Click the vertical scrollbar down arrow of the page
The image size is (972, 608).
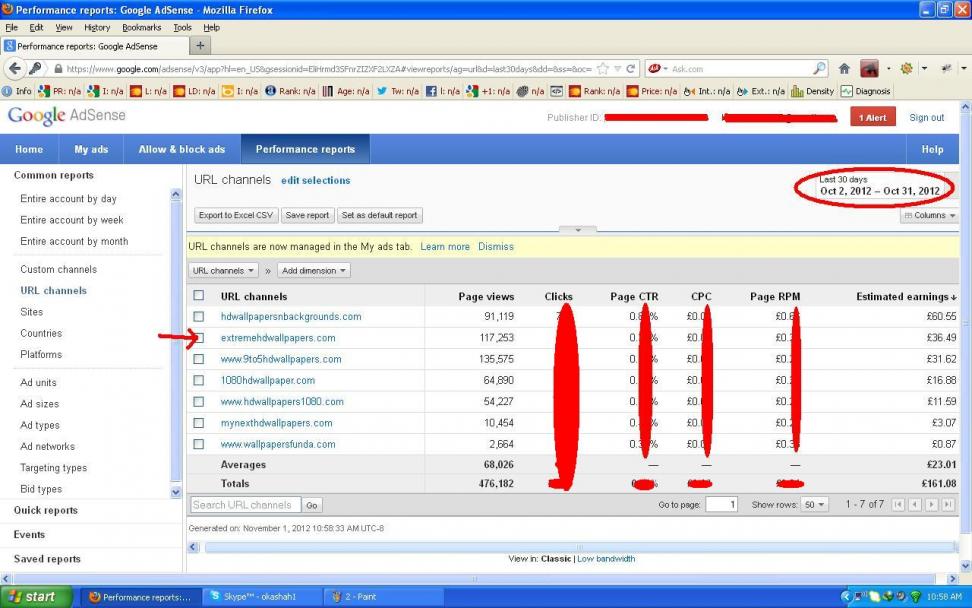pyautogui.click(x=965, y=566)
